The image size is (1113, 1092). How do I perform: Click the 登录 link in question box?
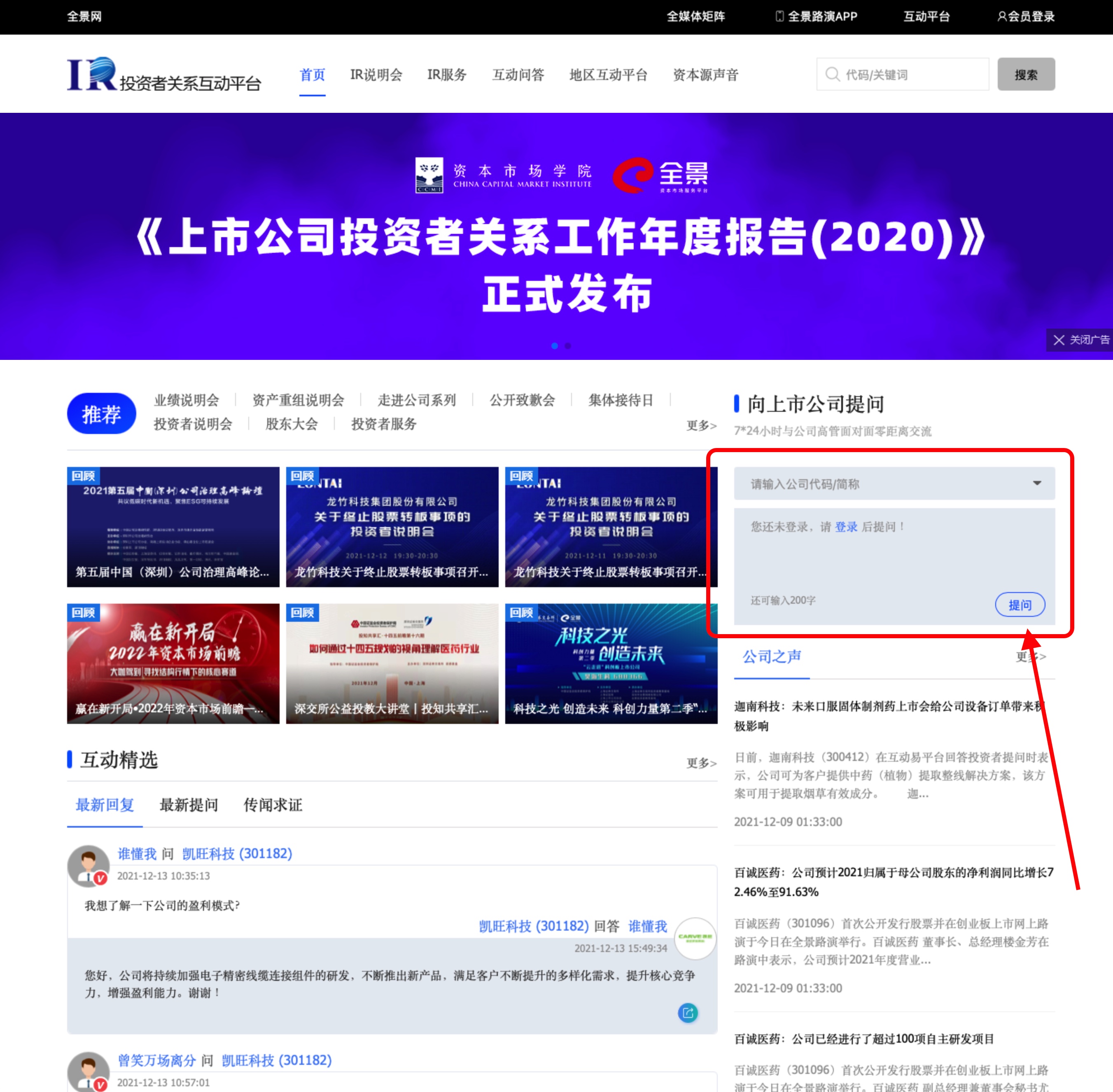846,527
